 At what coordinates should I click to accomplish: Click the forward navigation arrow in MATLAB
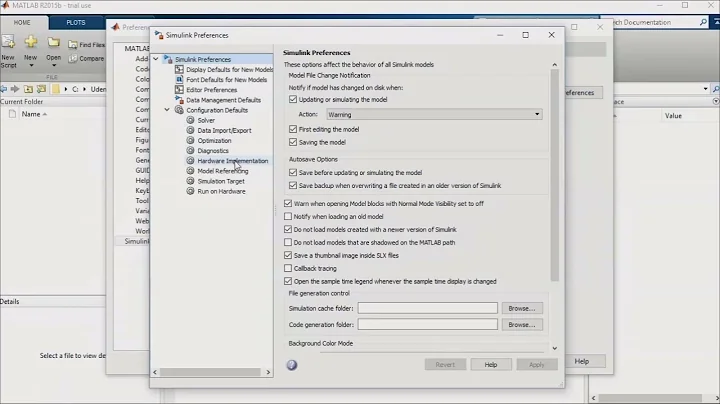[x=15, y=89]
